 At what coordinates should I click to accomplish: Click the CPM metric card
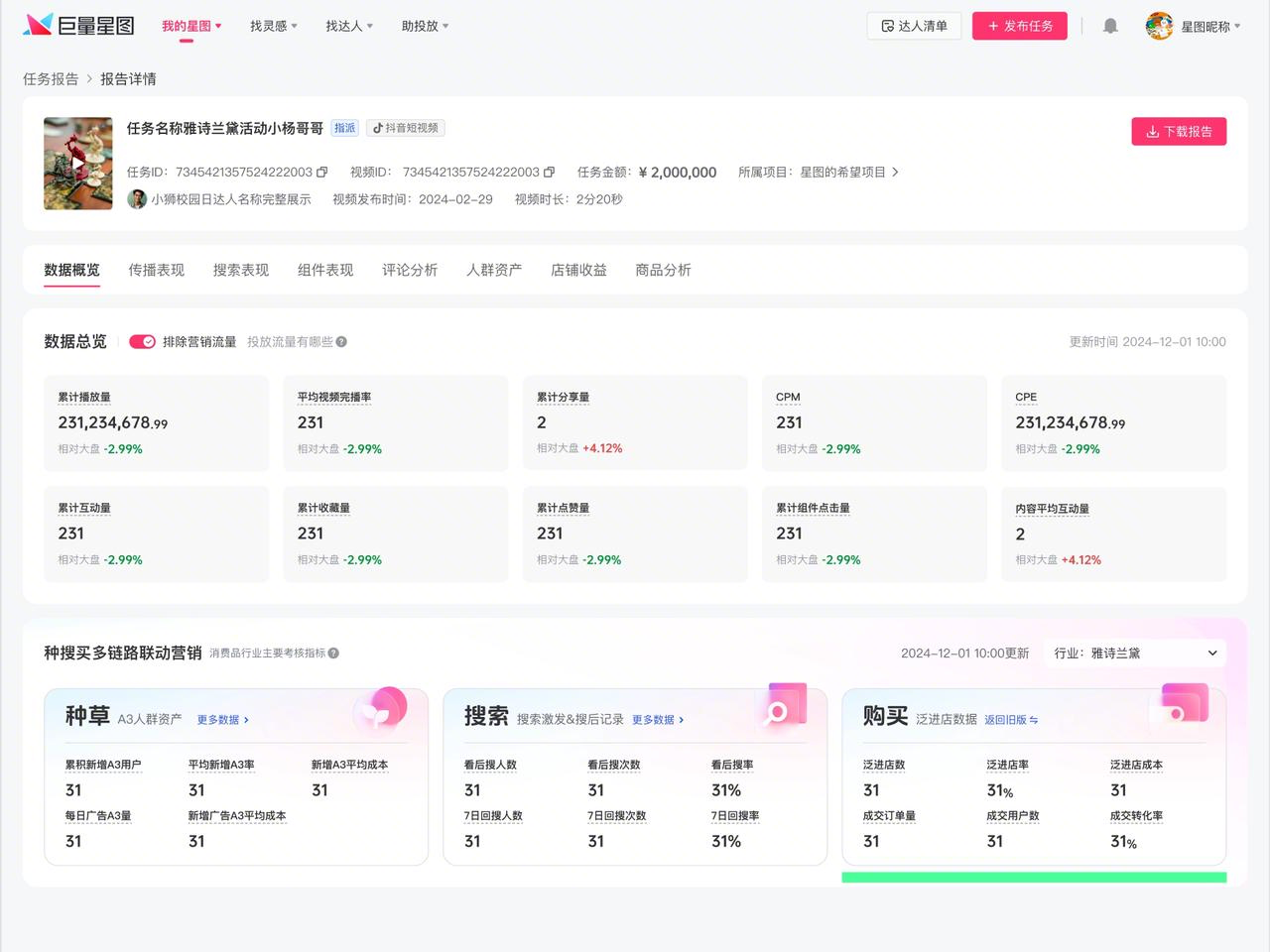pyautogui.click(x=874, y=423)
